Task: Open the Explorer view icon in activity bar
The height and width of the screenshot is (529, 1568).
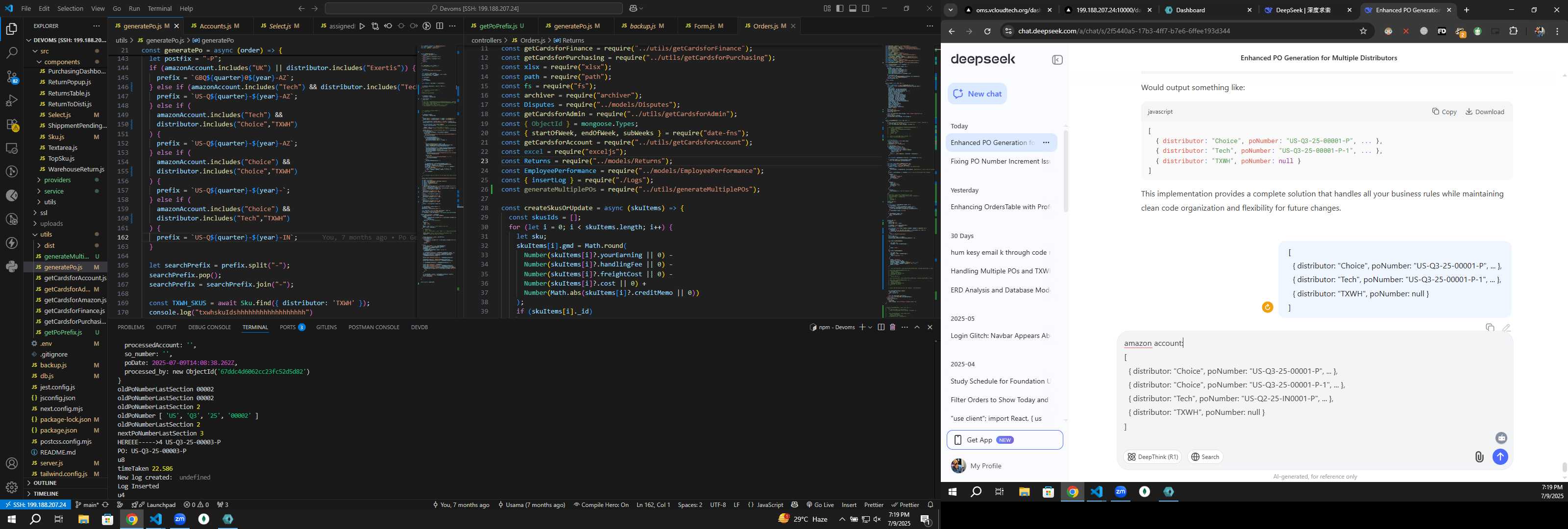Action: coord(12,28)
